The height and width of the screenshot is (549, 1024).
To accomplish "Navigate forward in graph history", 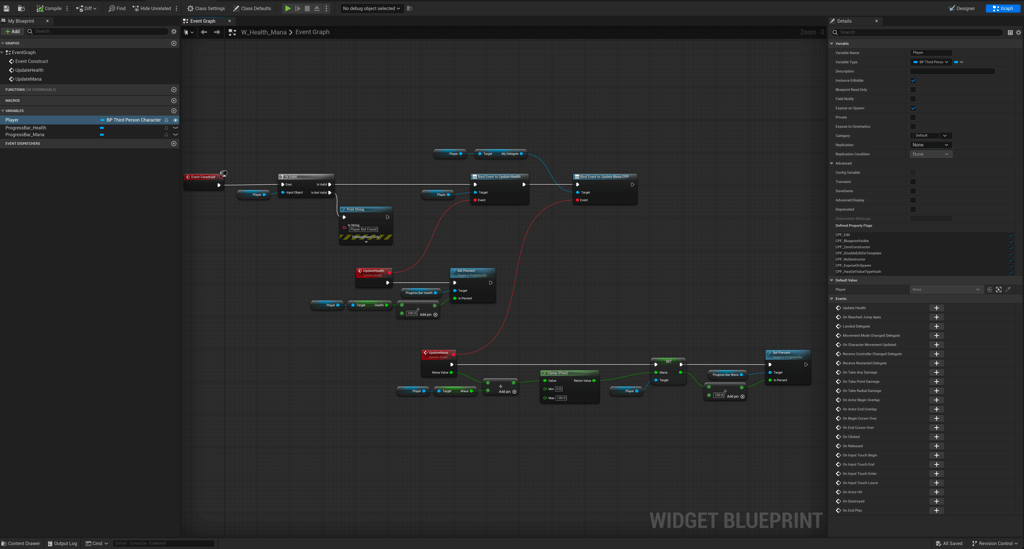I will pos(217,32).
